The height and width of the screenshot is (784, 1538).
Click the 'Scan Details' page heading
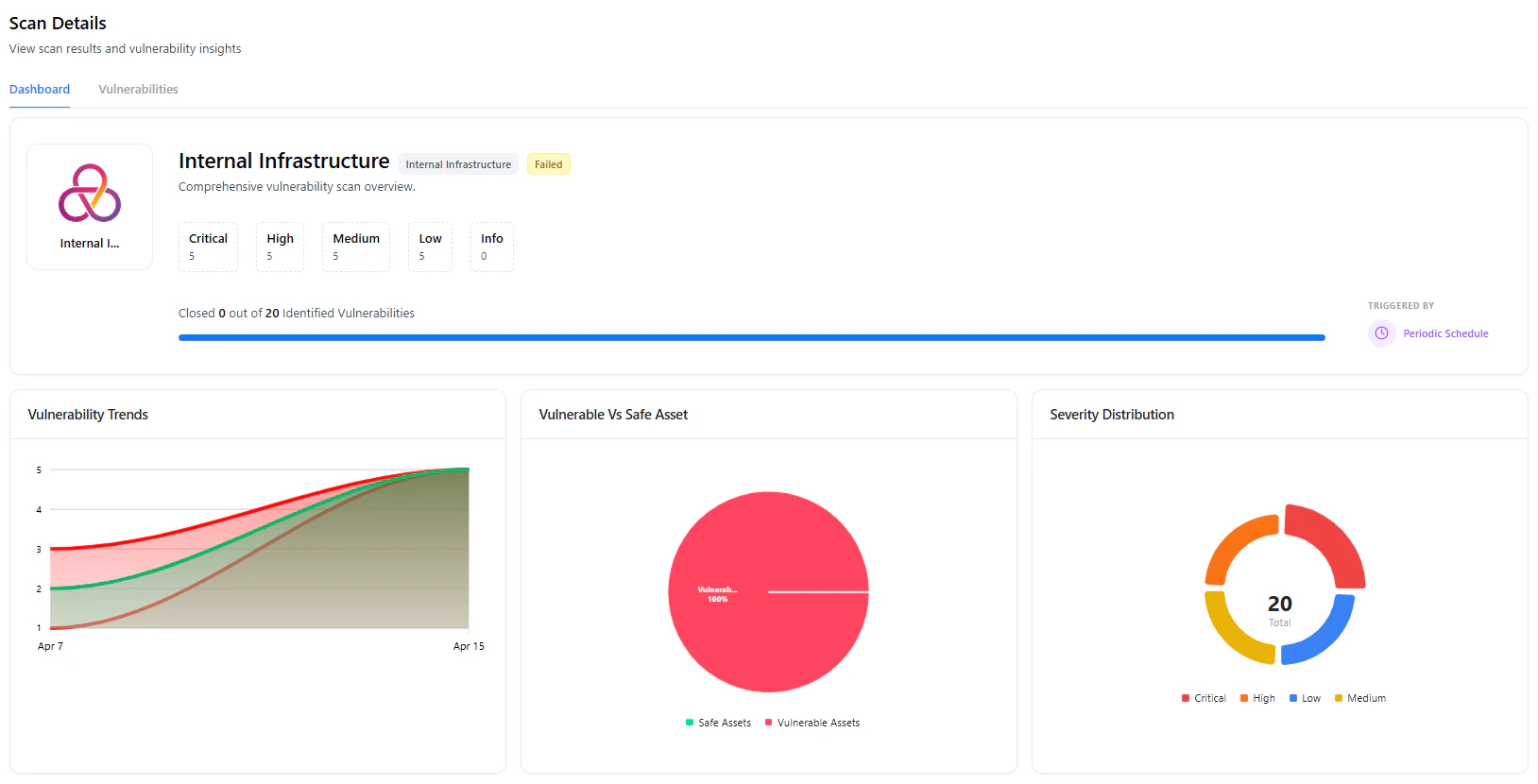click(58, 24)
